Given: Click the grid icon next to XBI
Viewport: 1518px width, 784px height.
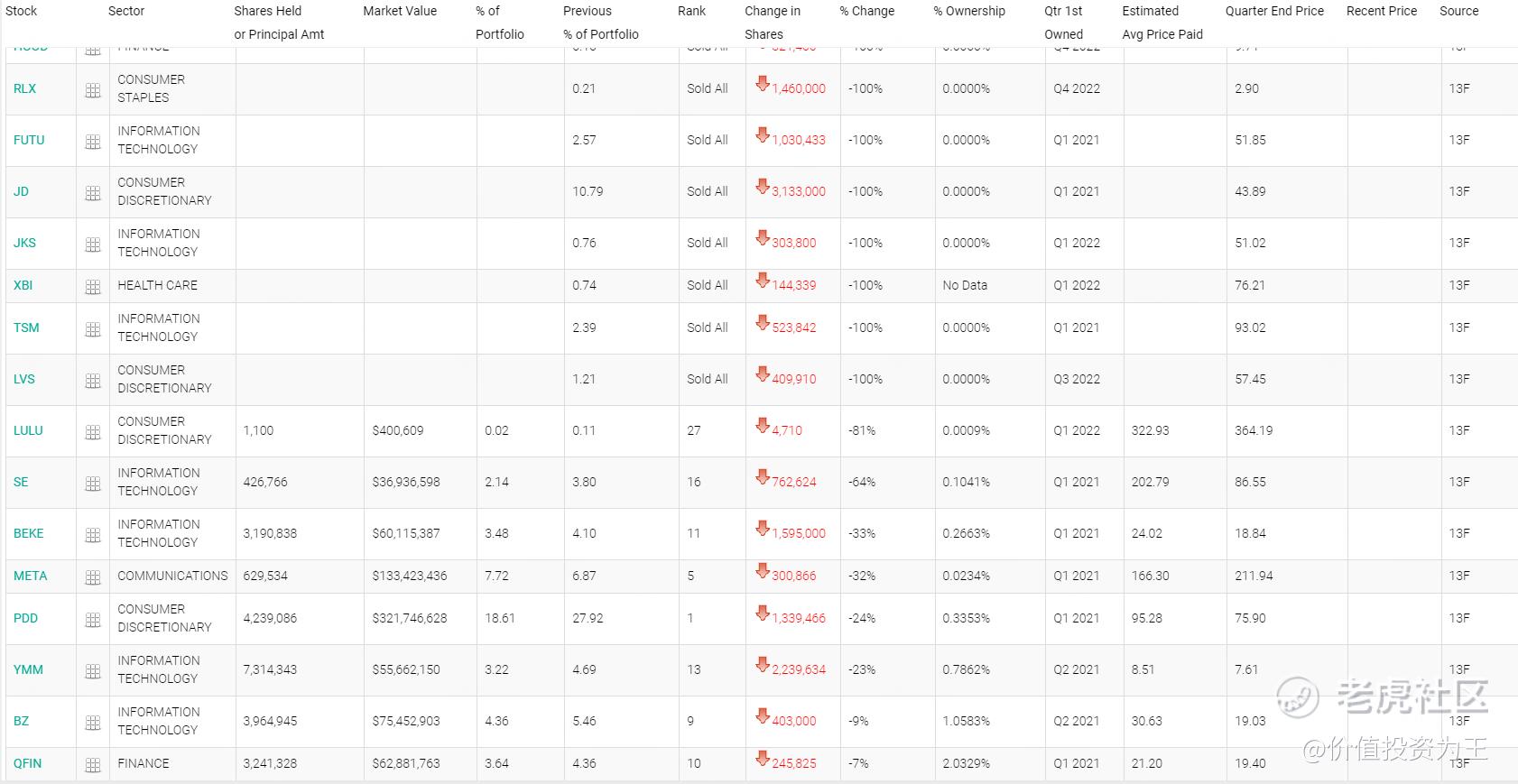Looking at the screenshot, I should (x=93, y=287).
